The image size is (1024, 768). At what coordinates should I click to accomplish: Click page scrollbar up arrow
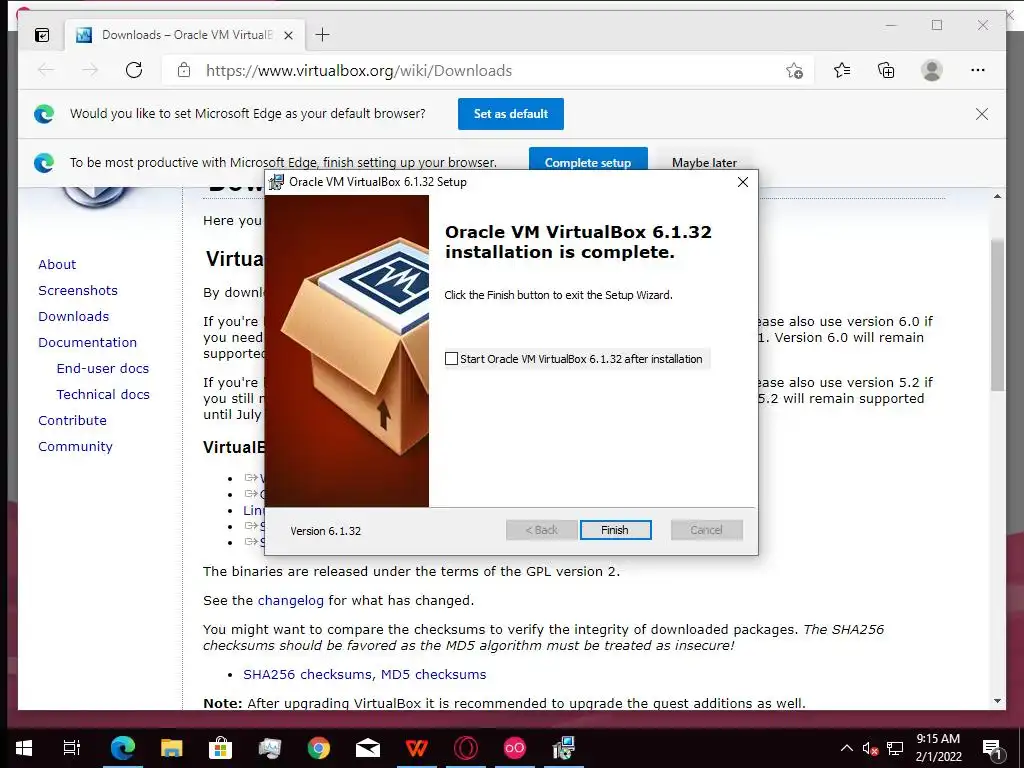pyautogui.click(x=997, y=196)
